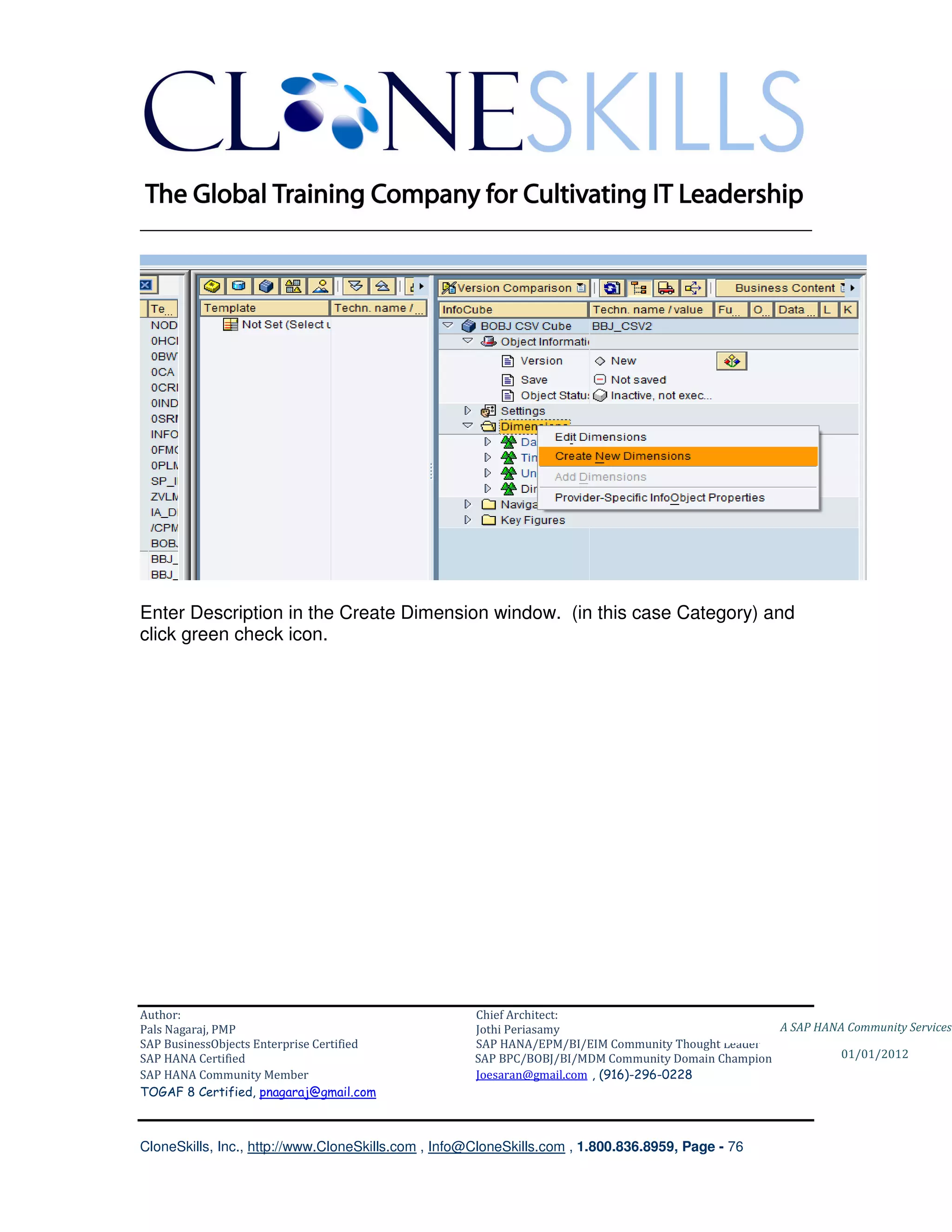Choose Provider-Specific InfoObject Properties
This screenshot has width=952, height=1232.
click(678, 497)
